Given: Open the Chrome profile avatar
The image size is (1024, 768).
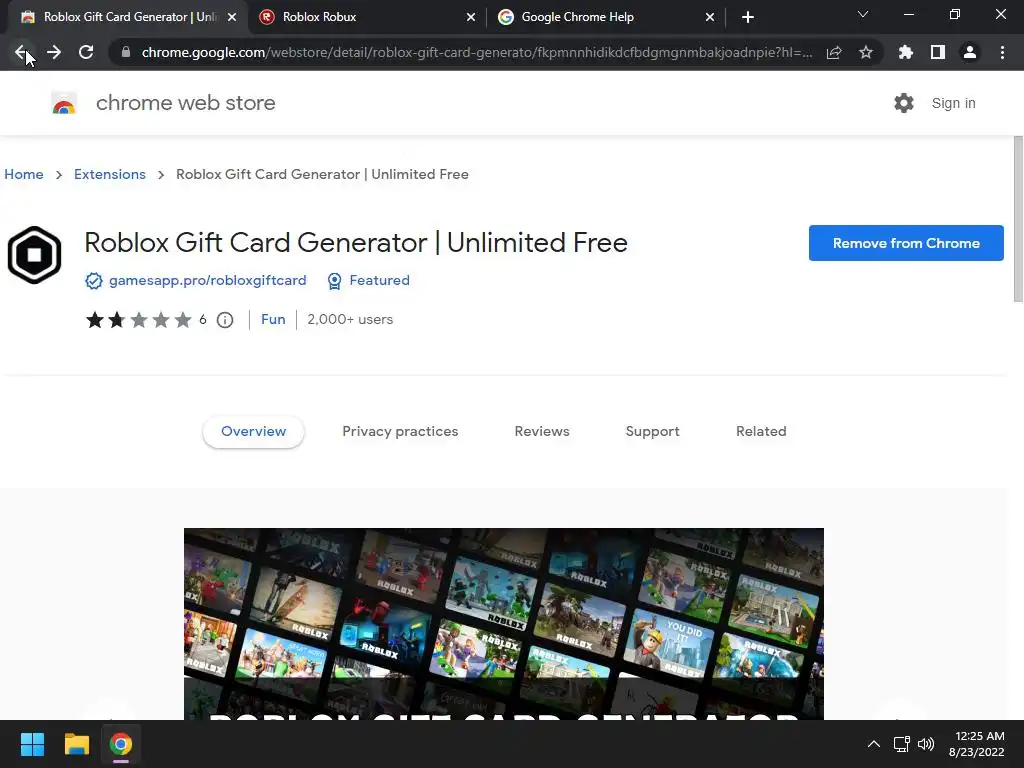Looking at the screenshot, I should click(x=970, y=52).
